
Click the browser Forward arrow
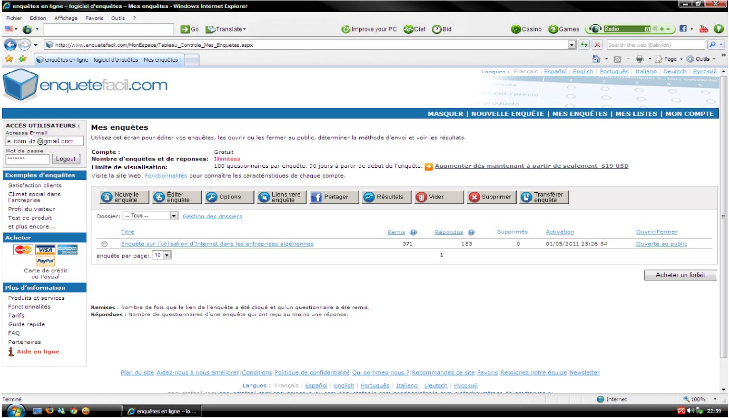25,45
